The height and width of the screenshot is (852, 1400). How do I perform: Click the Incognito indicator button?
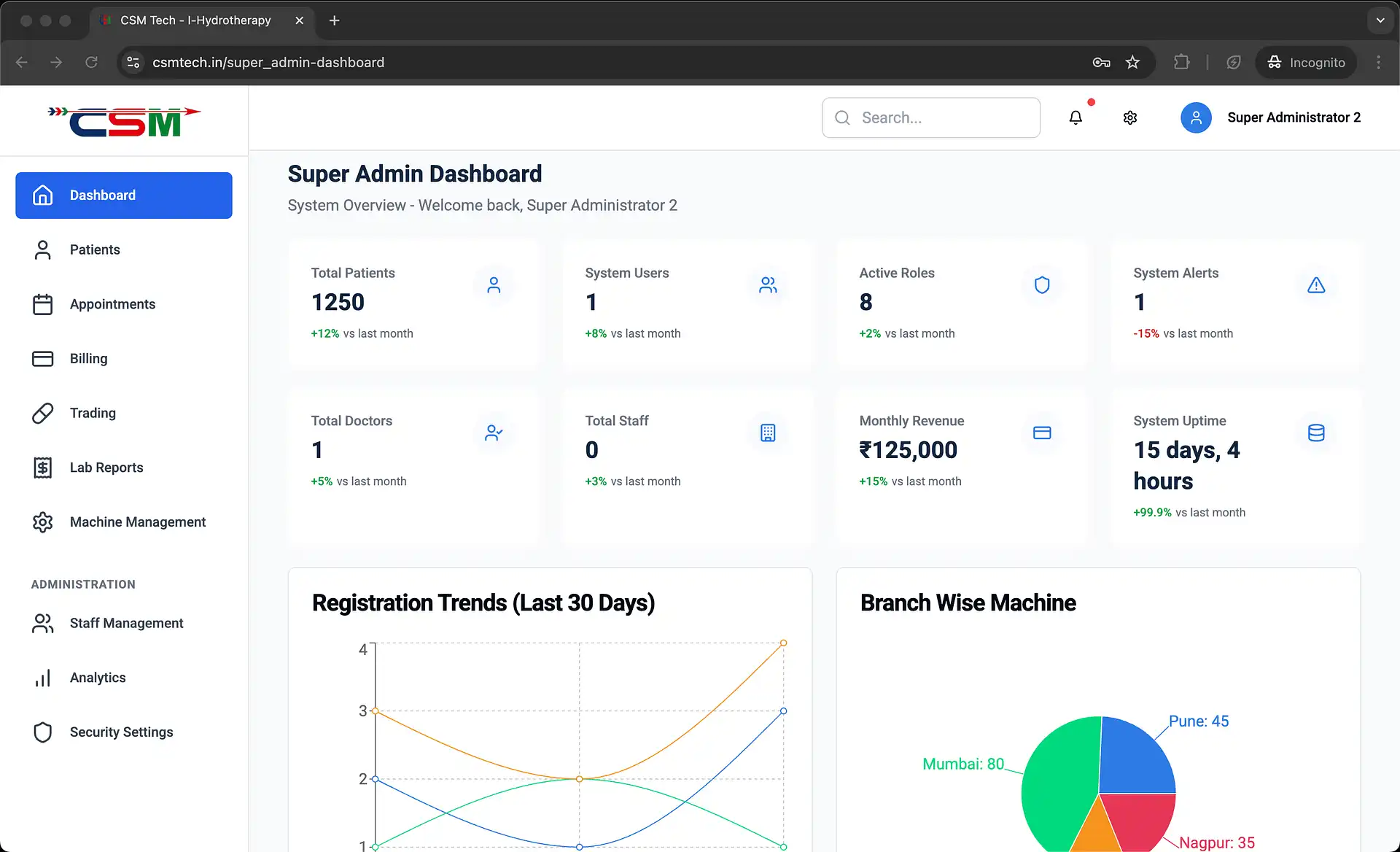1306,62
